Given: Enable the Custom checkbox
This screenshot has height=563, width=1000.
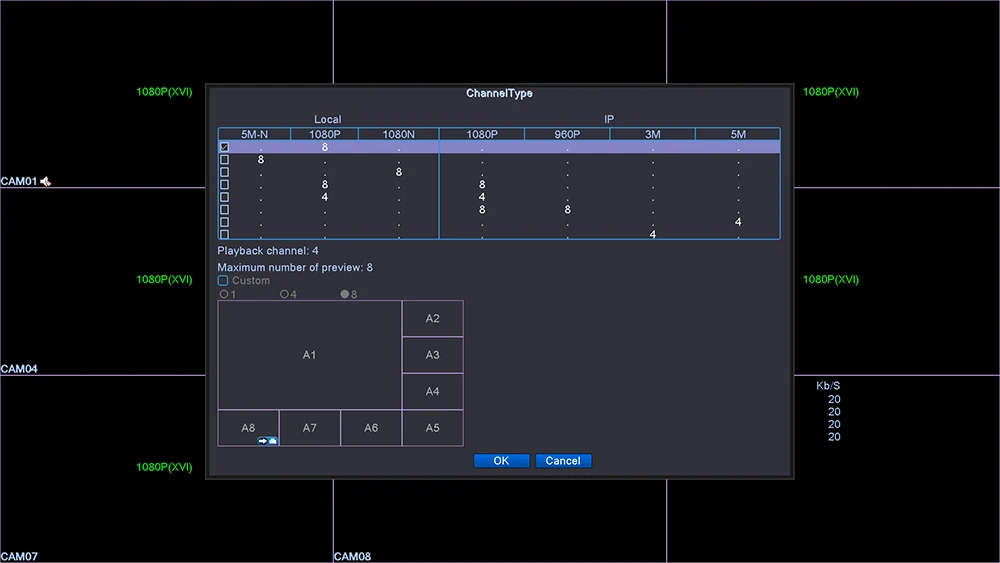Looking at the screenshot, I should pos(223,281).
